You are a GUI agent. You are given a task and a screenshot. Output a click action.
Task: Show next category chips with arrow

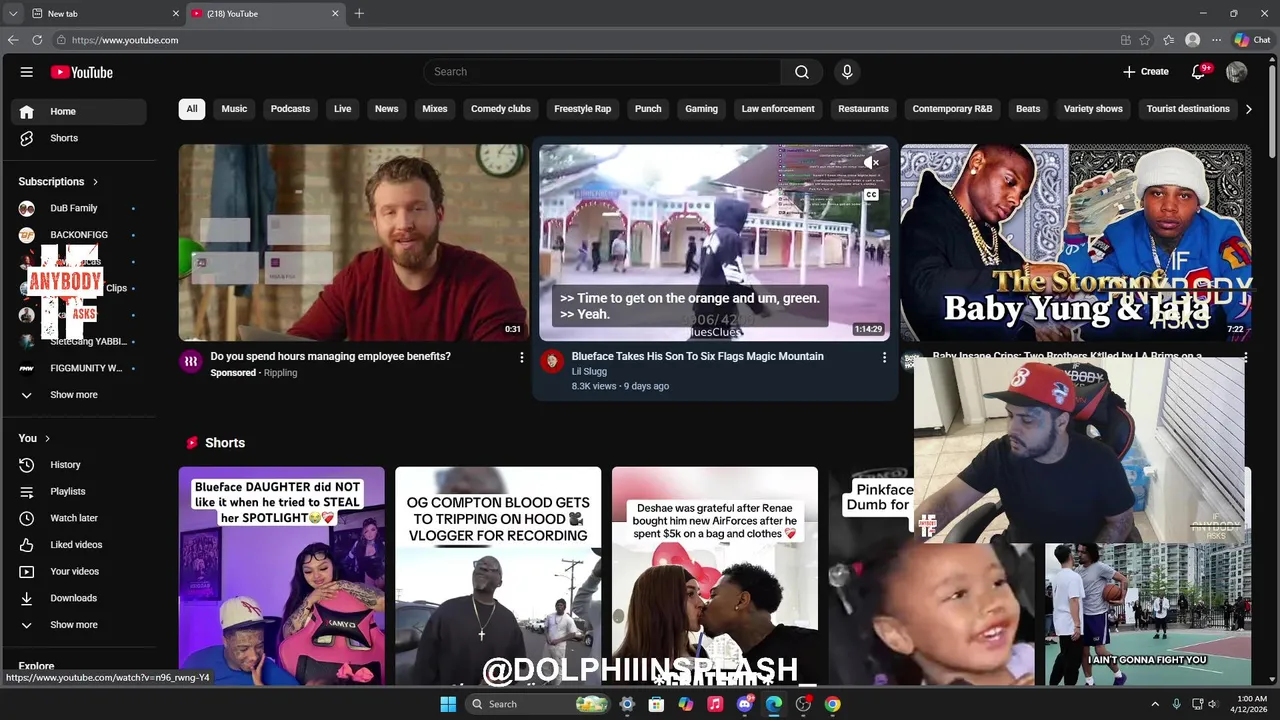coord(1248,109)
